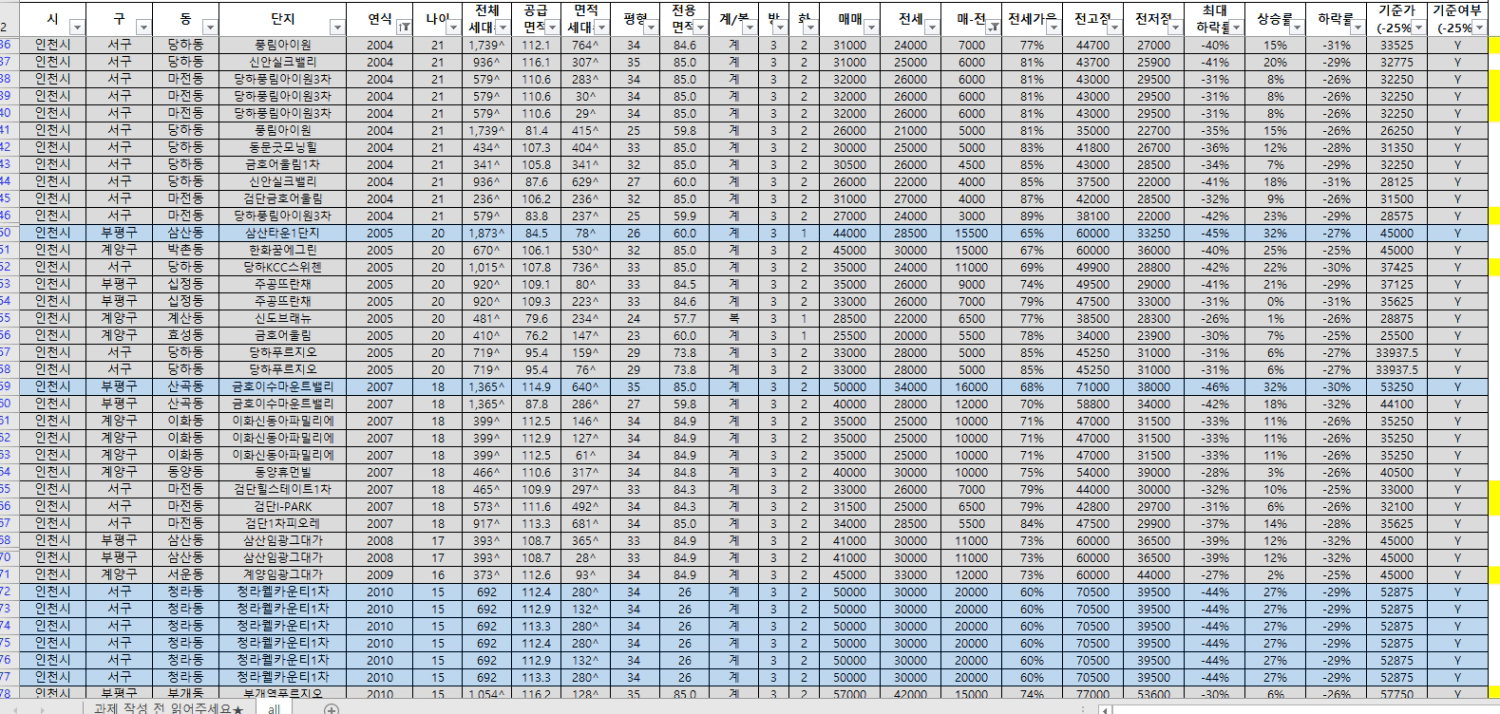Select the -46% 최대 하락률 cell
The width and height of the screenshot is (1500, 714).
[1214, 386]
